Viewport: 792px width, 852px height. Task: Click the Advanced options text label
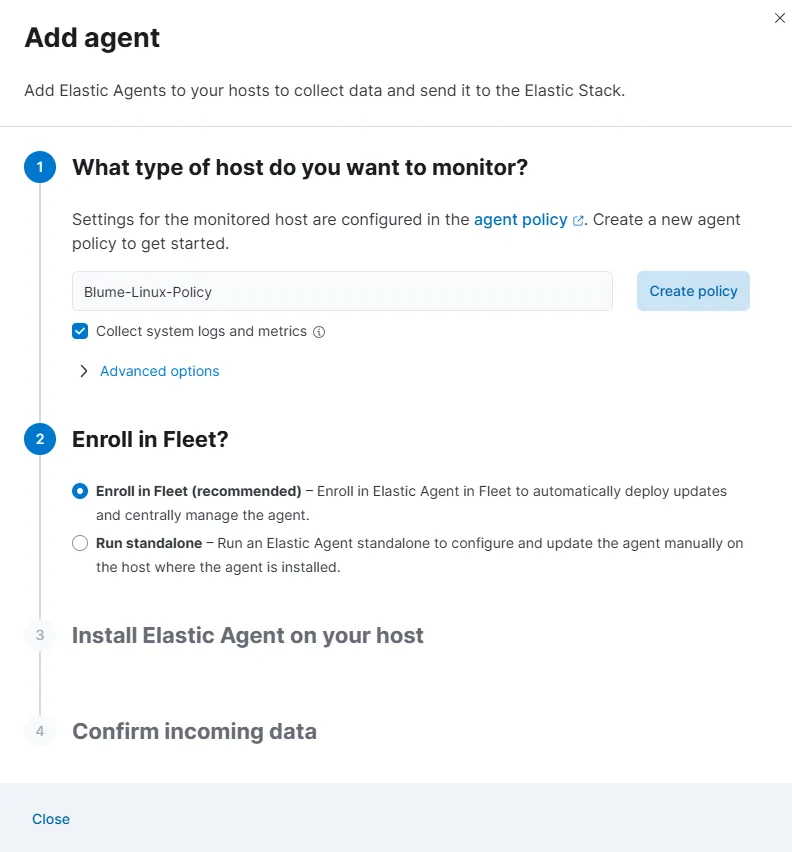(x=160, y=371)
